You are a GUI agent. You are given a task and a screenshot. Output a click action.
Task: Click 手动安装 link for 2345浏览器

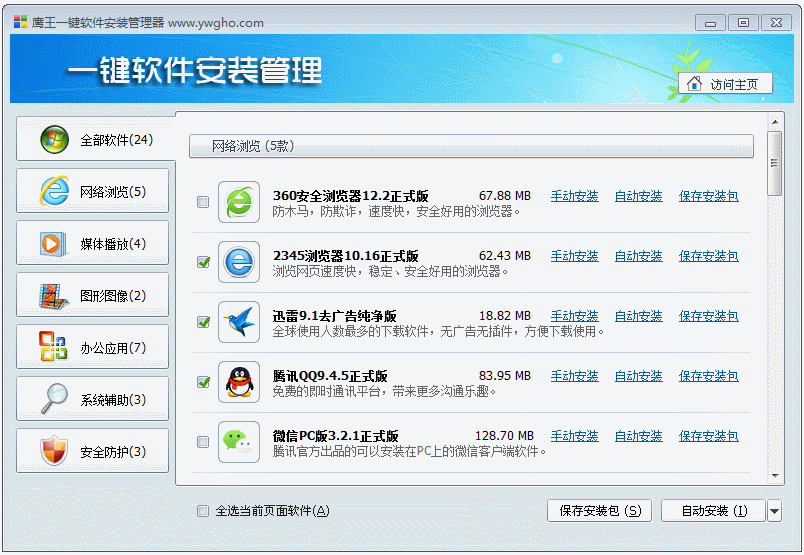point(574,256)
